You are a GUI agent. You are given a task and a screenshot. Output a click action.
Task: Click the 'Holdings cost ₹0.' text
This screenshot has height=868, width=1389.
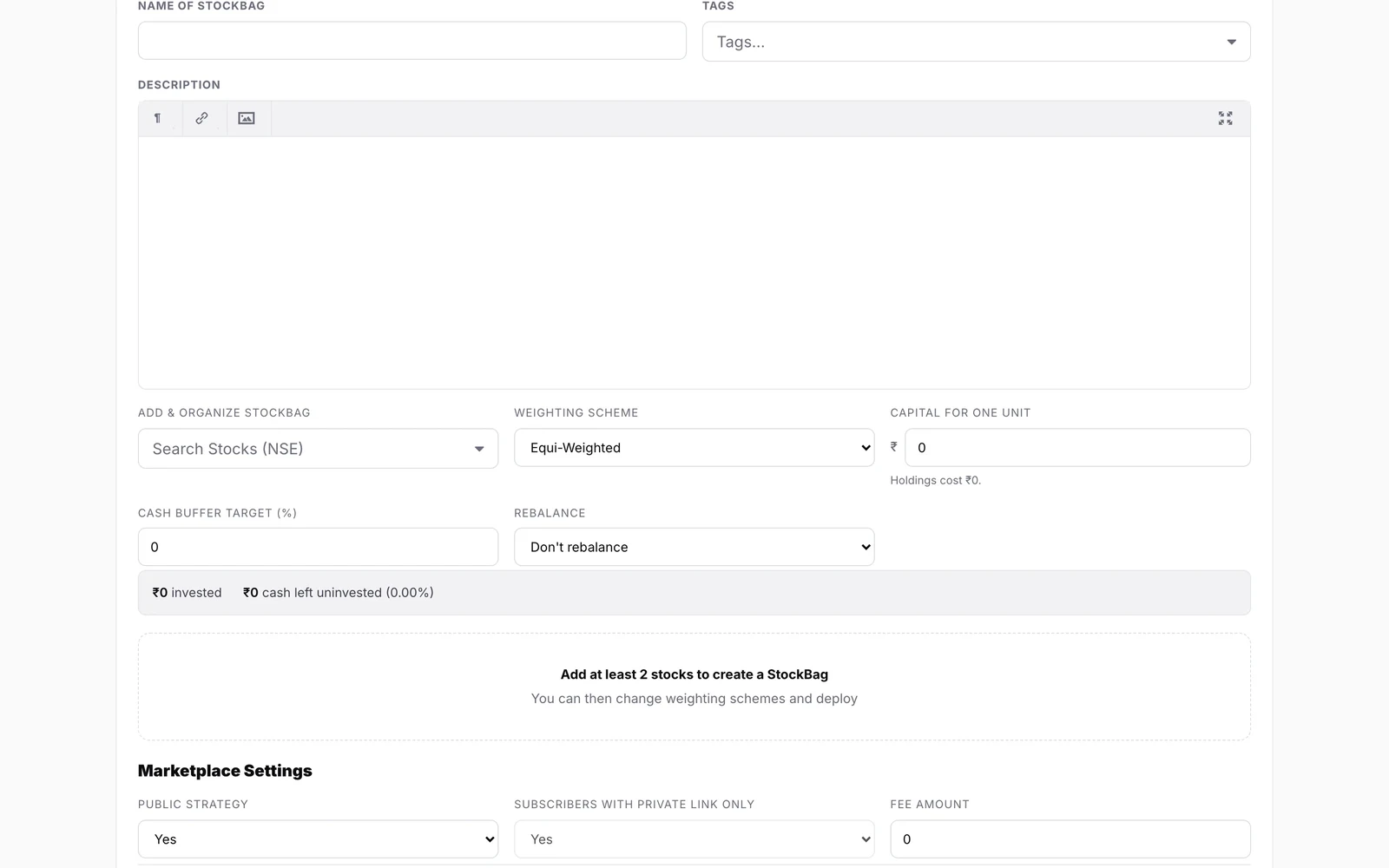[x=935, y=480]
